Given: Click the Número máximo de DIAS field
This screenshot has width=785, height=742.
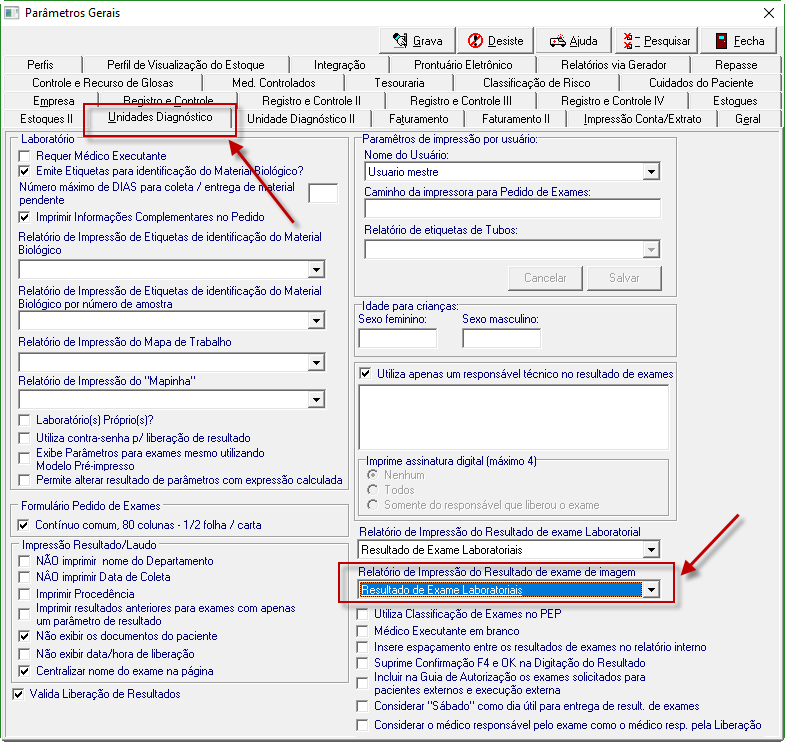Looking at the screenshot, I should coord(323,193).
